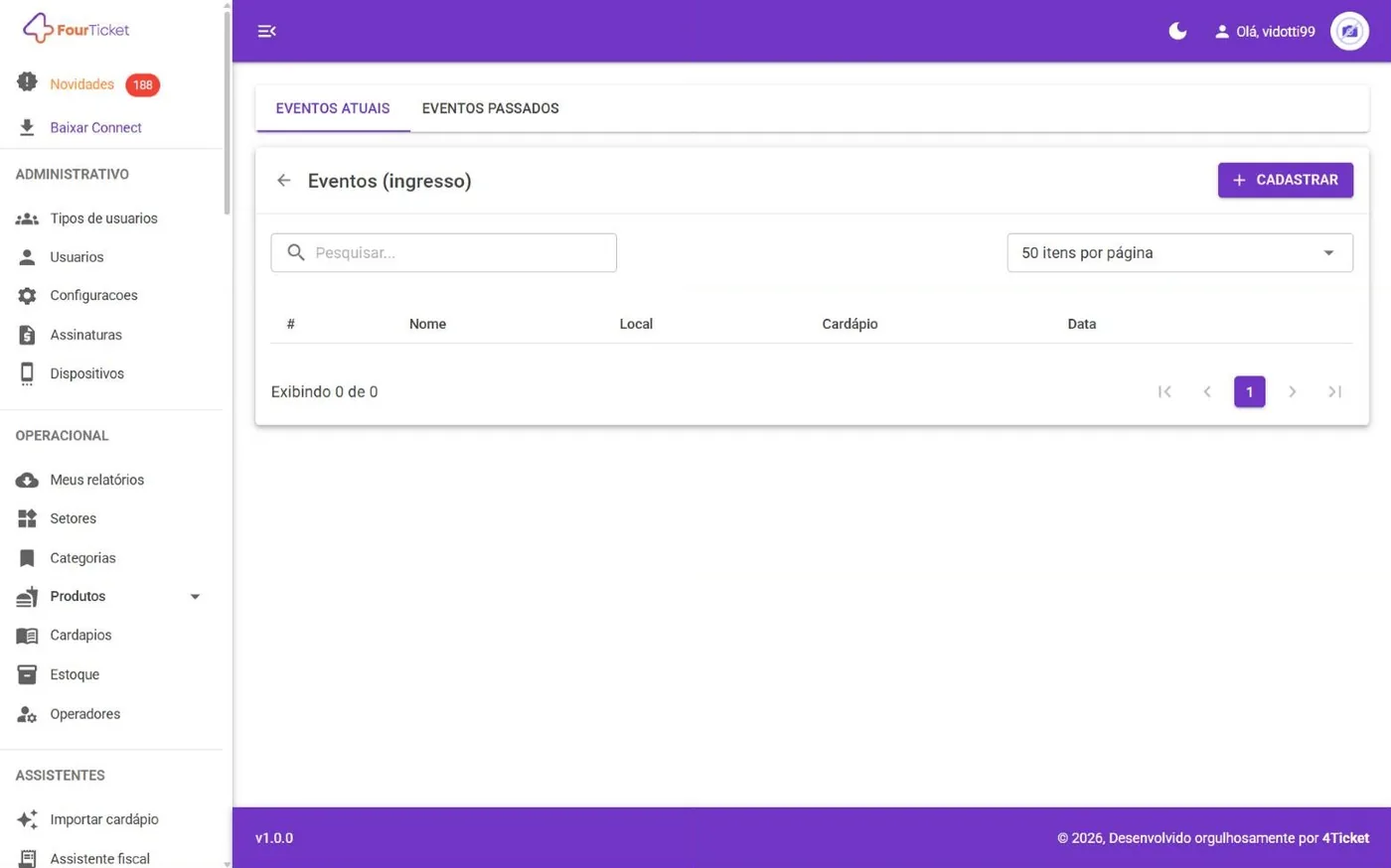Screen dimensions: 1391x868
Task: Go to previous page of events
Action: (x=1207, y=391)
